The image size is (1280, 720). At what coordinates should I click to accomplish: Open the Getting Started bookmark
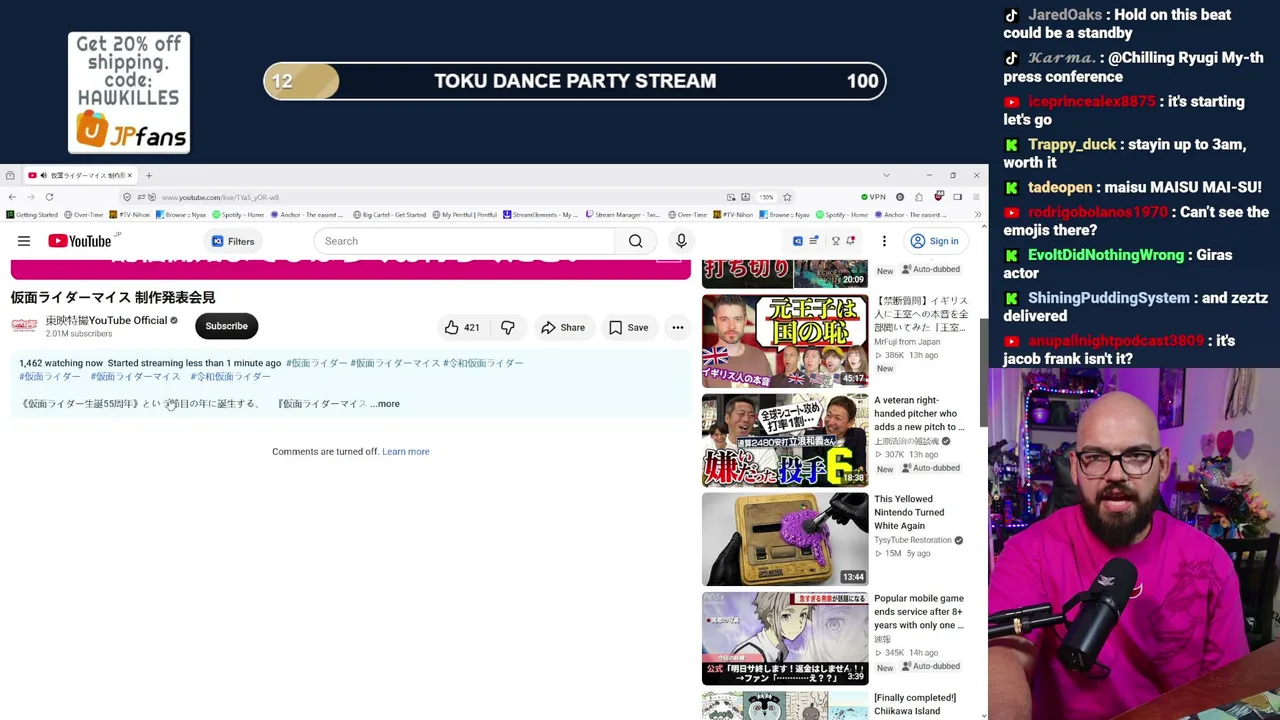[x=33, y=215]
